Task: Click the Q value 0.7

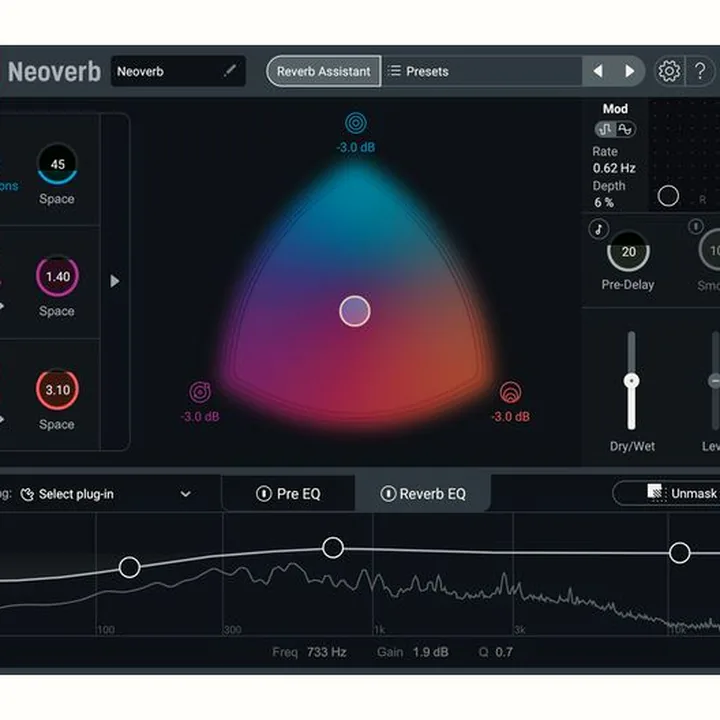Action: pyautogui.click(x=504, y=652)
